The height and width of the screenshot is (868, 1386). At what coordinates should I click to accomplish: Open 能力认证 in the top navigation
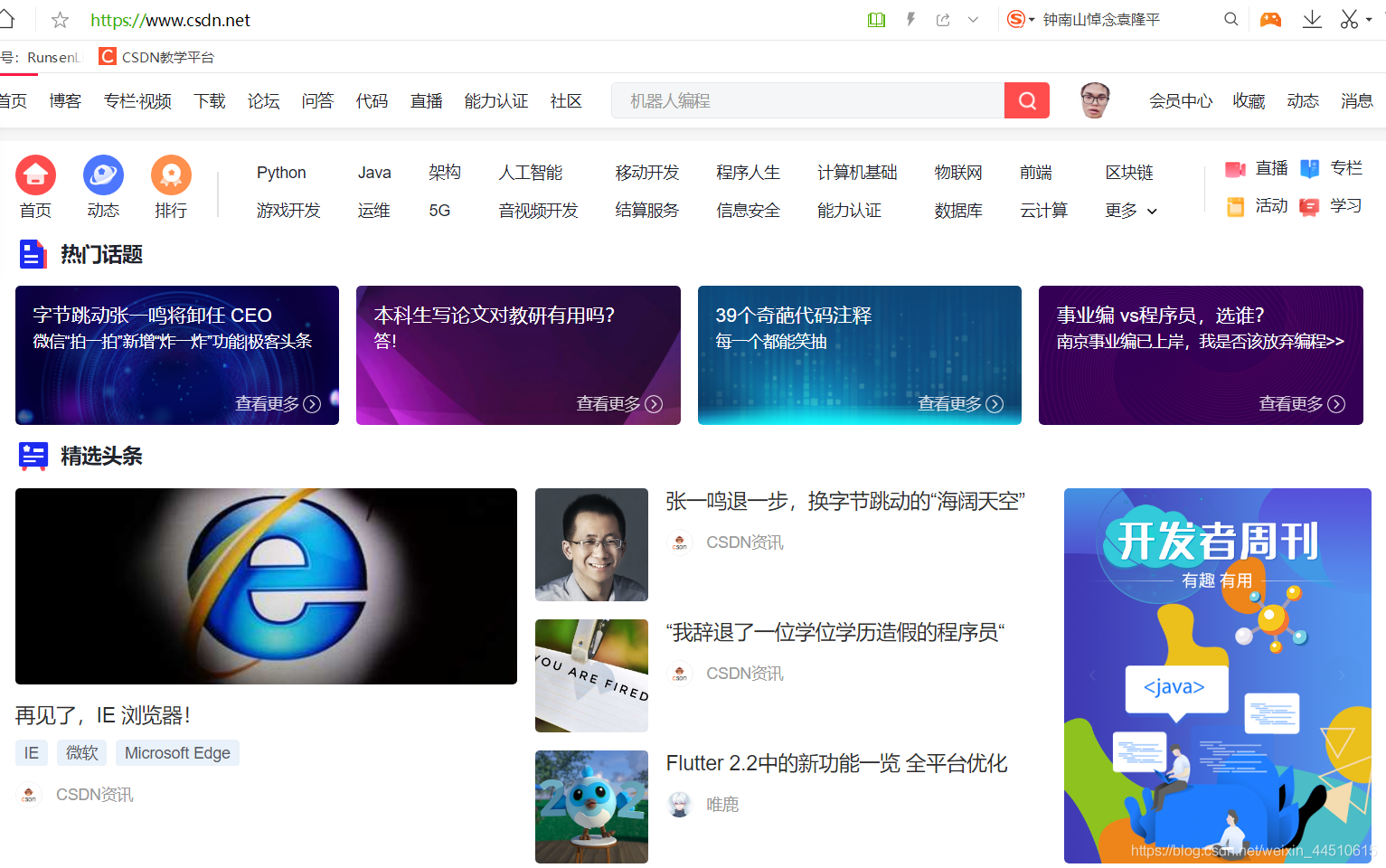pos(496,101)
